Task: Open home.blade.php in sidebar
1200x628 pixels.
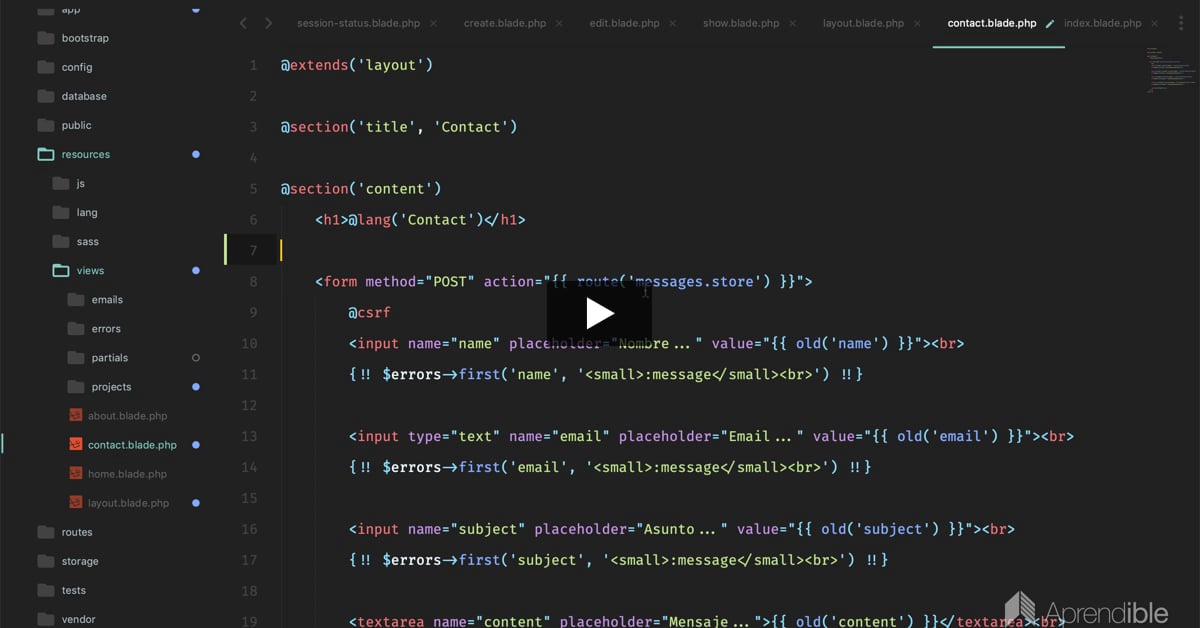Action: [x=127, y=473]
